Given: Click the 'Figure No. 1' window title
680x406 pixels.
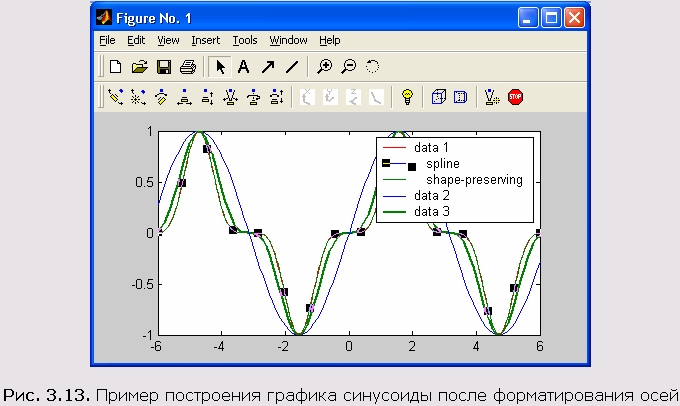Looking at the screenshot, I should (154, 18).
